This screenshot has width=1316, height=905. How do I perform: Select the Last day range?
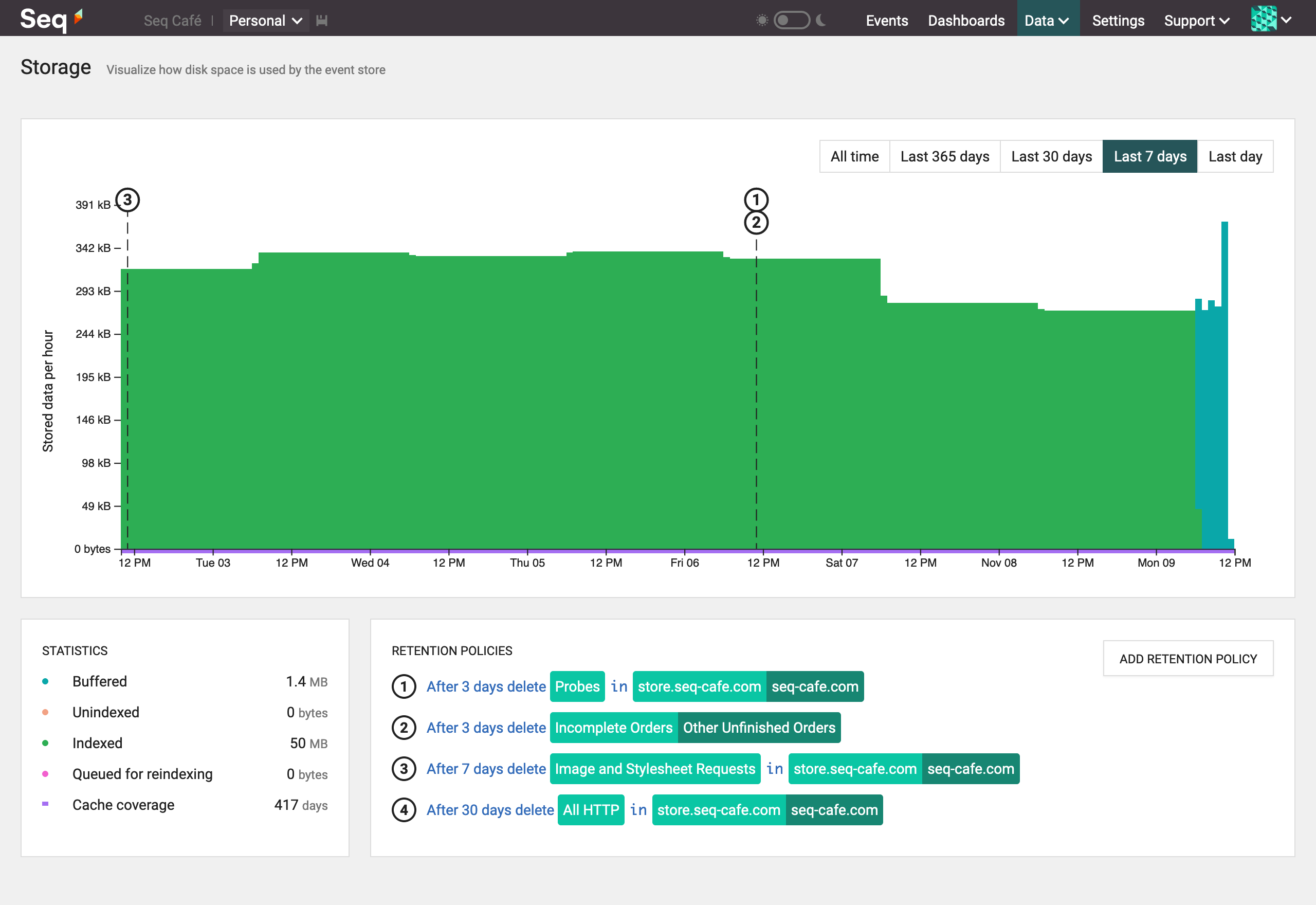(1234, 156)
